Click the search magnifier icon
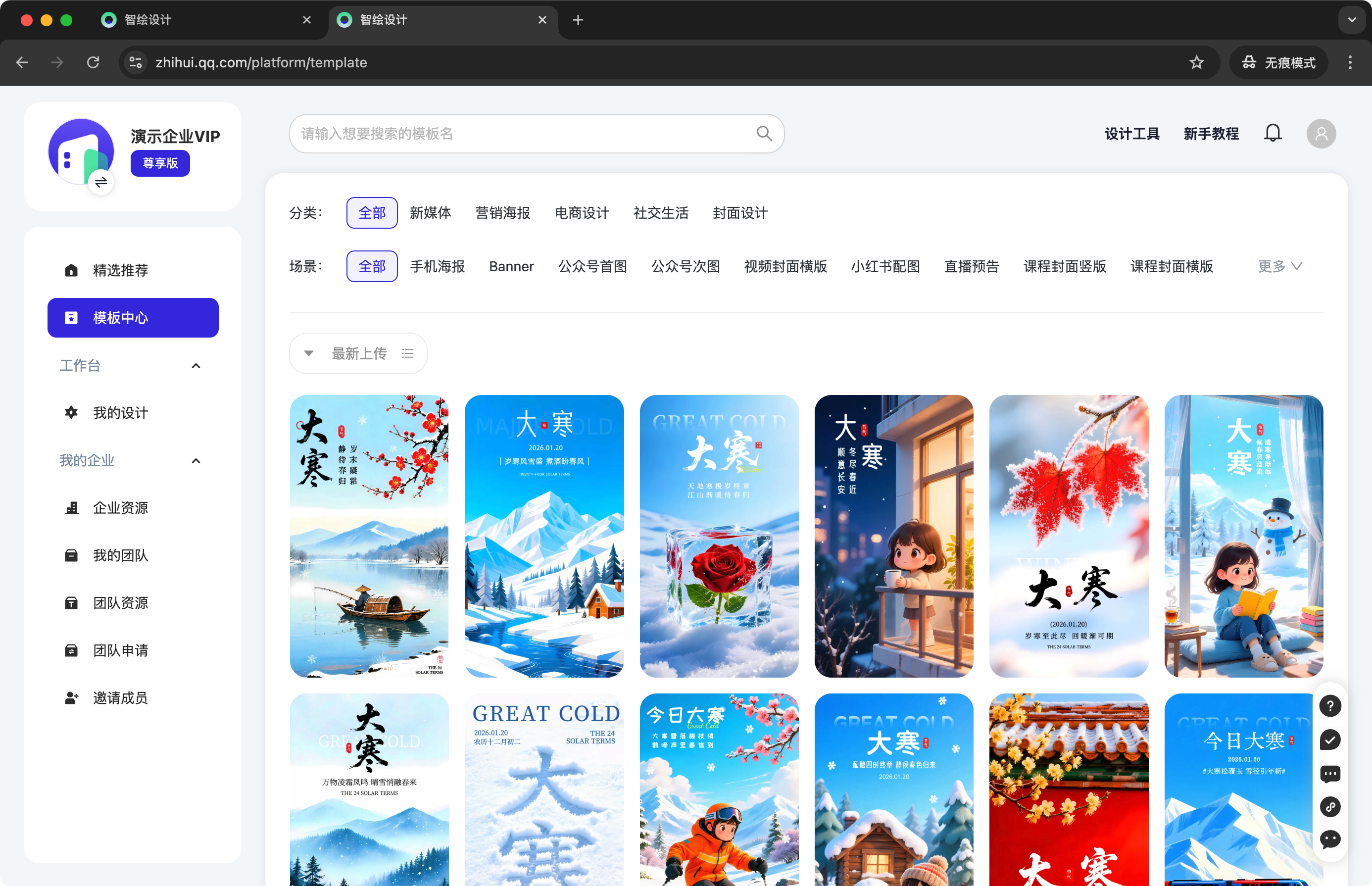Viewport: 1372px width, 886px height. click(x=764, y=134)
